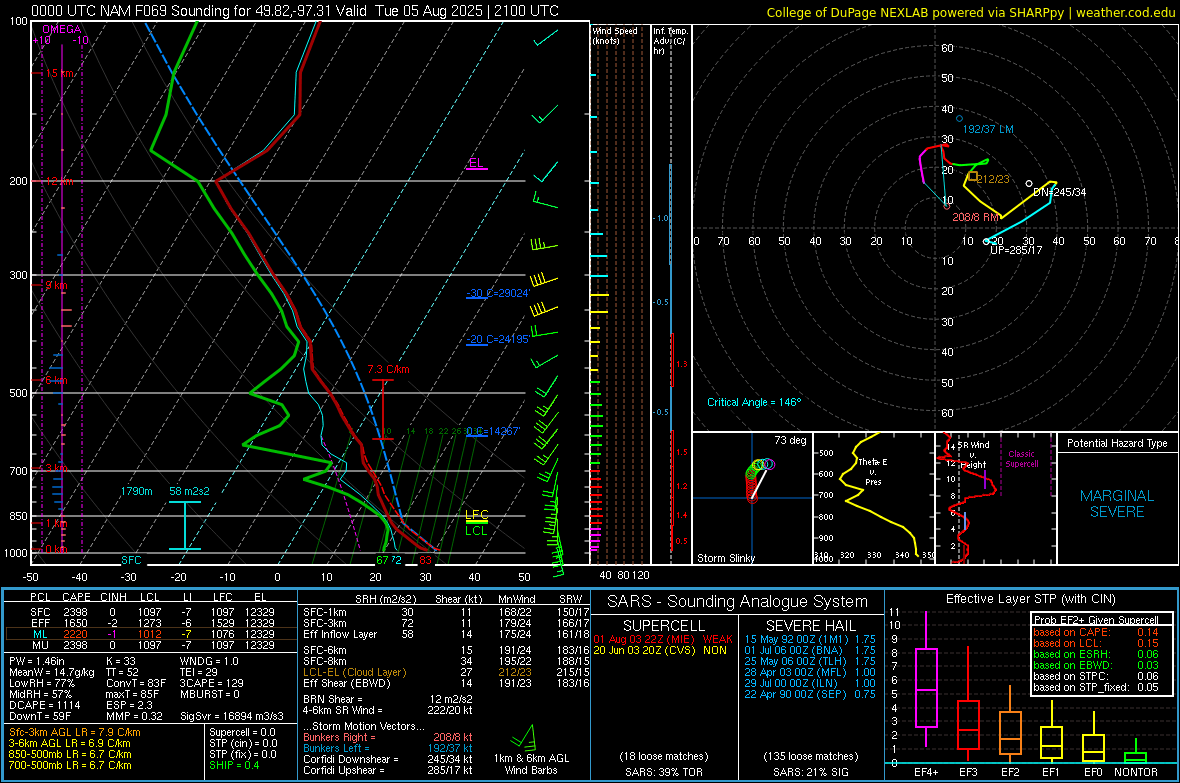
Task: Click the Sfc-3km AGL LR = 7.9 C/km line
Action: [x=75, y=732]
